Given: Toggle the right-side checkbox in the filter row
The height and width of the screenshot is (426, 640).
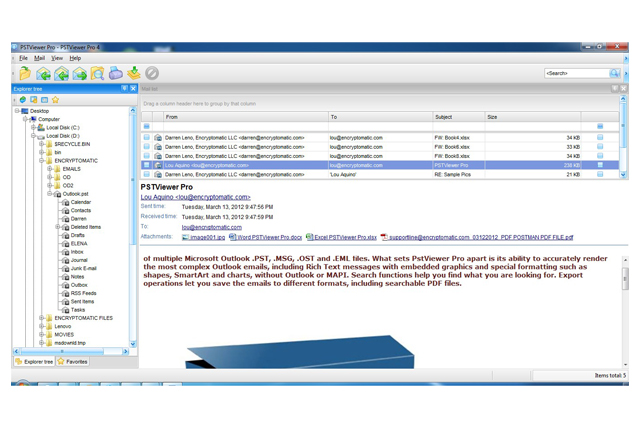Looking at the screenshot, I should [600, 126].
